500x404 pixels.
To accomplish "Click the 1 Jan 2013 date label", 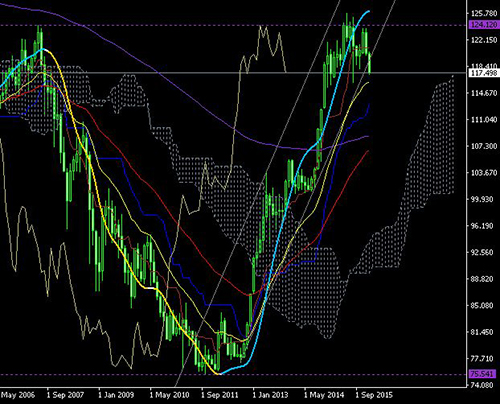I will pyautogui.click(x=270, y=395).
